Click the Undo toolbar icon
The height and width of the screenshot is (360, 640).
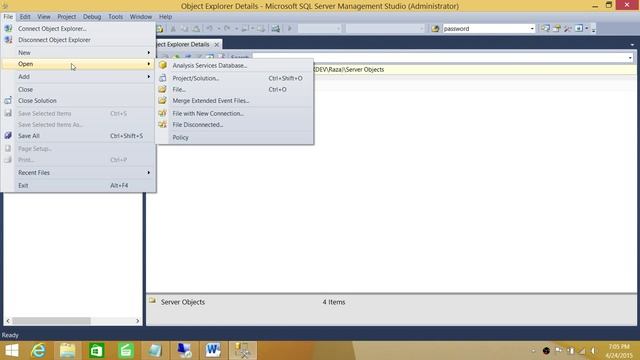pos(209,29)
